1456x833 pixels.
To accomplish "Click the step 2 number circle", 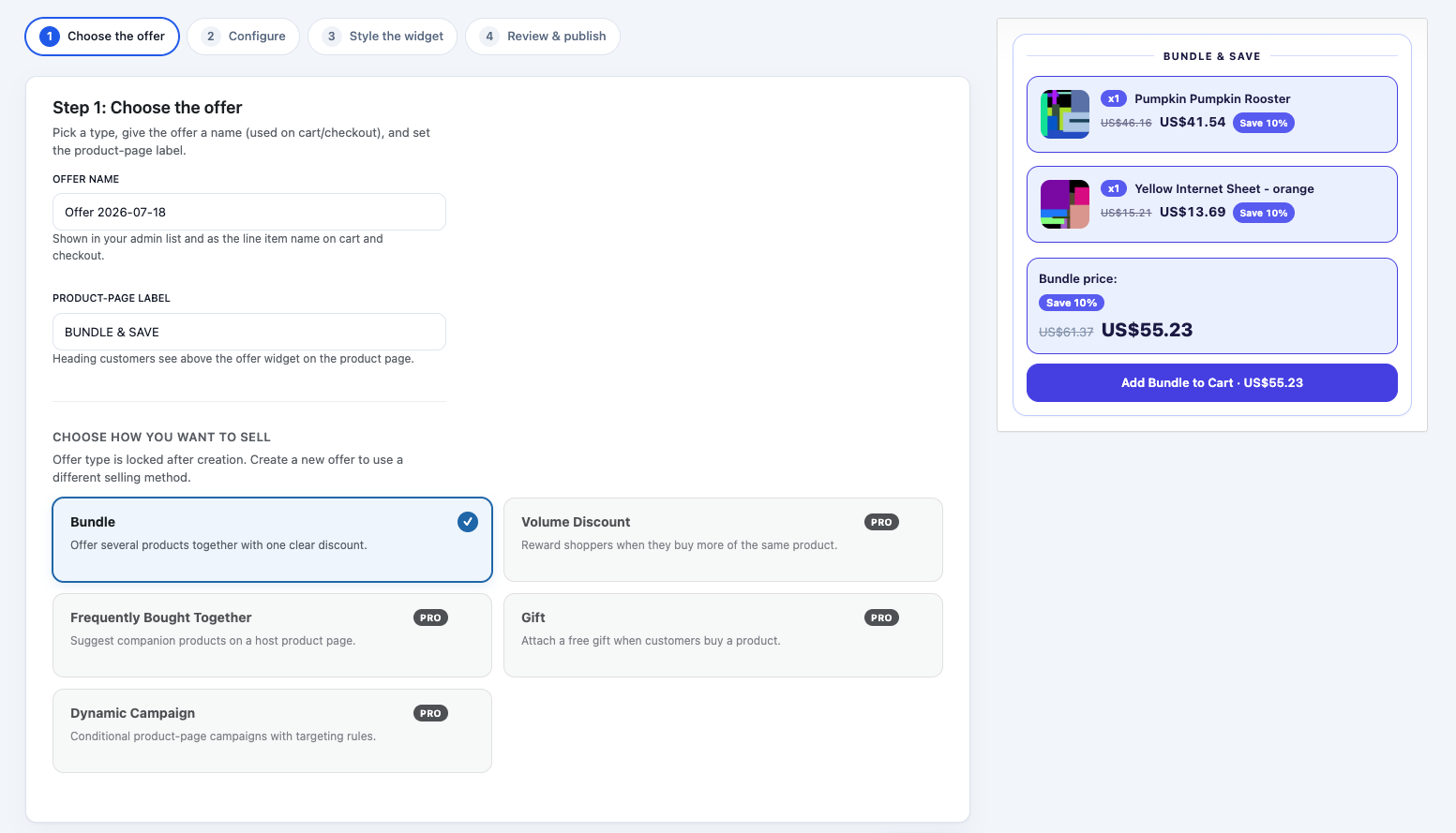I will pos(211,37).
